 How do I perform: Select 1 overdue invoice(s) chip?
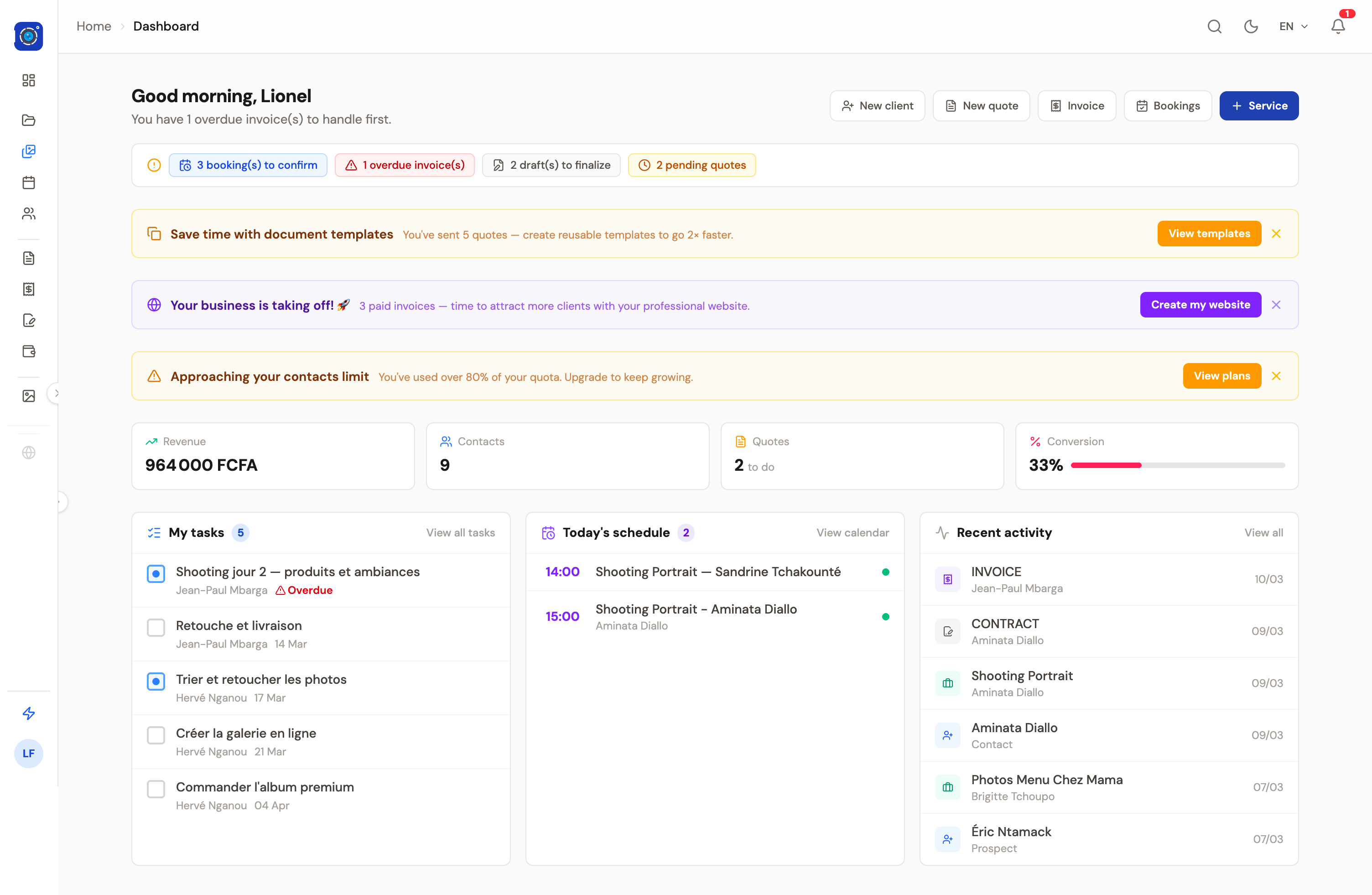pos(405,165)
